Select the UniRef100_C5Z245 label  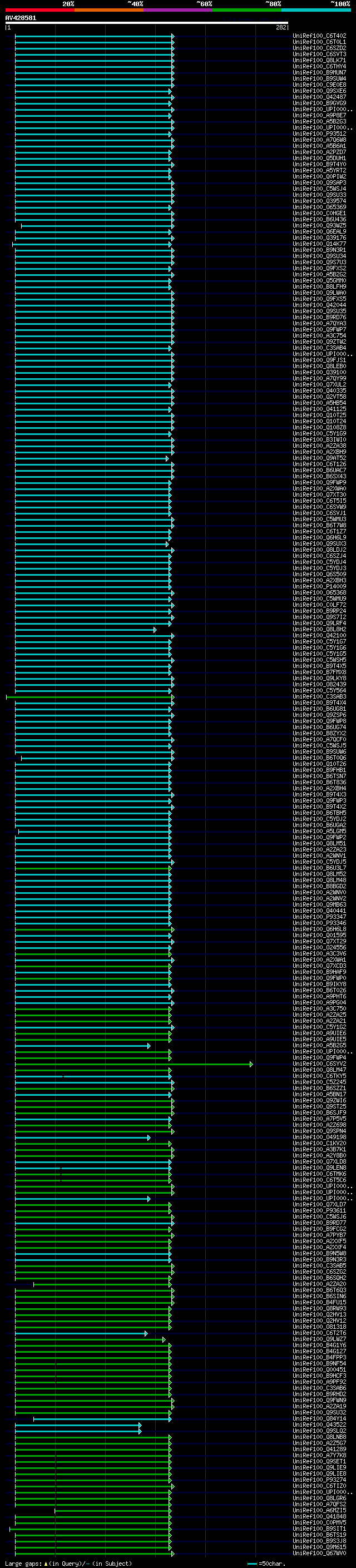pos(319,1083)
